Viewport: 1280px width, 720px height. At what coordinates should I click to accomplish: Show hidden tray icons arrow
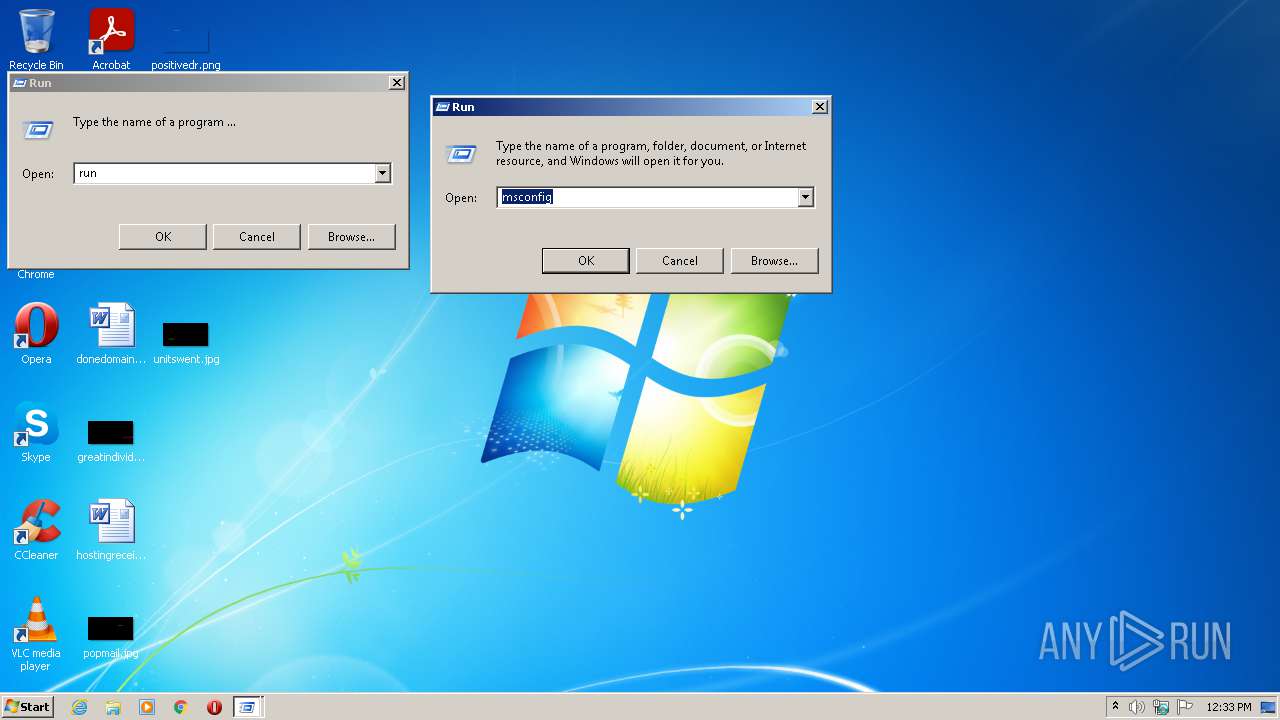tap(1115, 707)
